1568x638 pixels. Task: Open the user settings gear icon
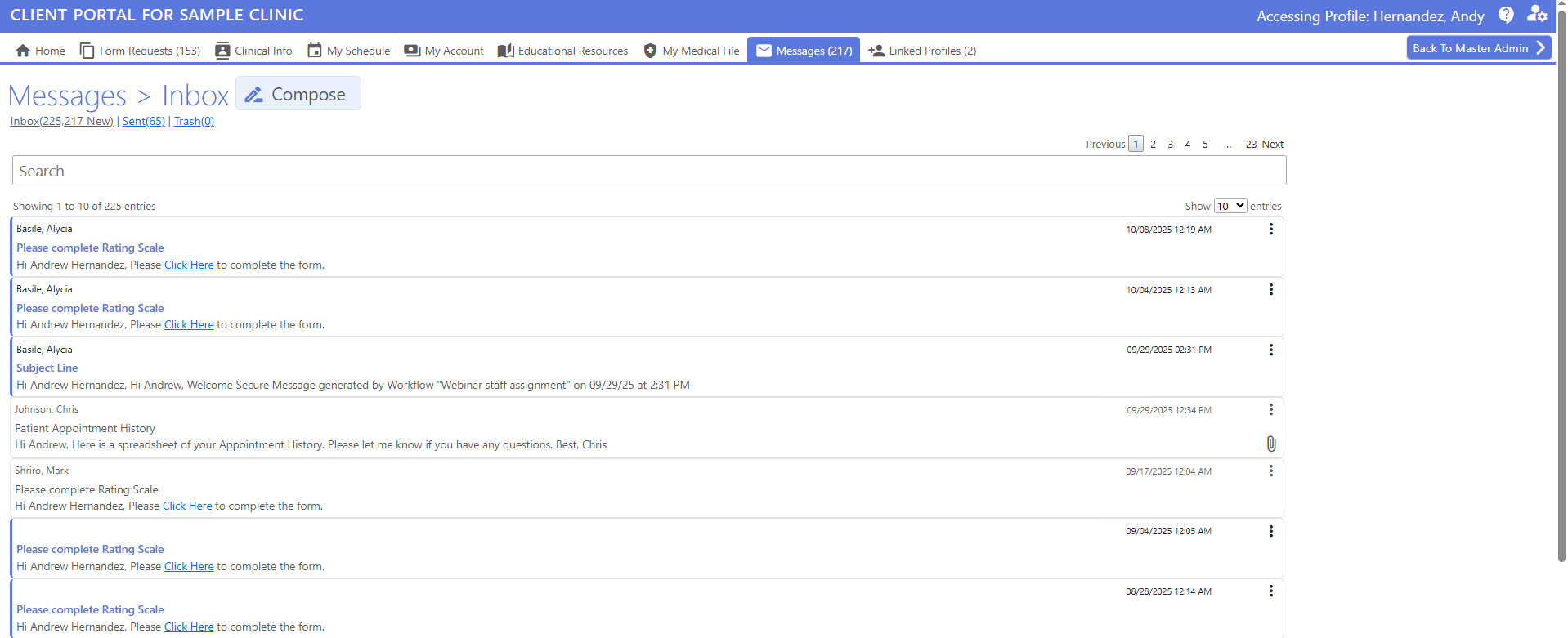pos(1537,15)
